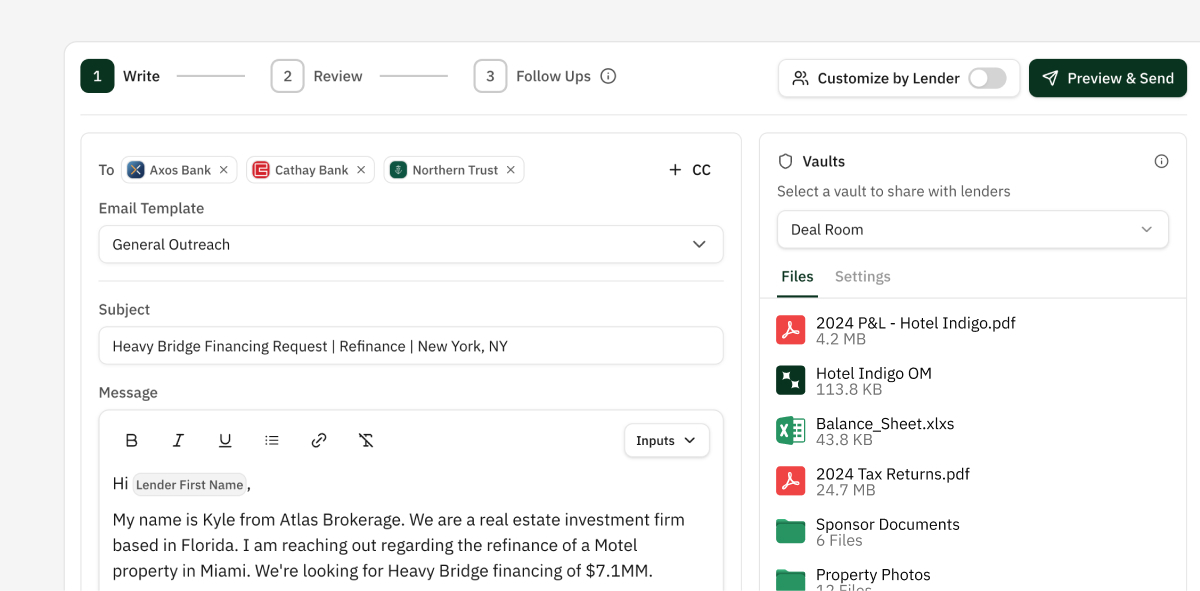Click the Preview & Send button

[1107, 78]
